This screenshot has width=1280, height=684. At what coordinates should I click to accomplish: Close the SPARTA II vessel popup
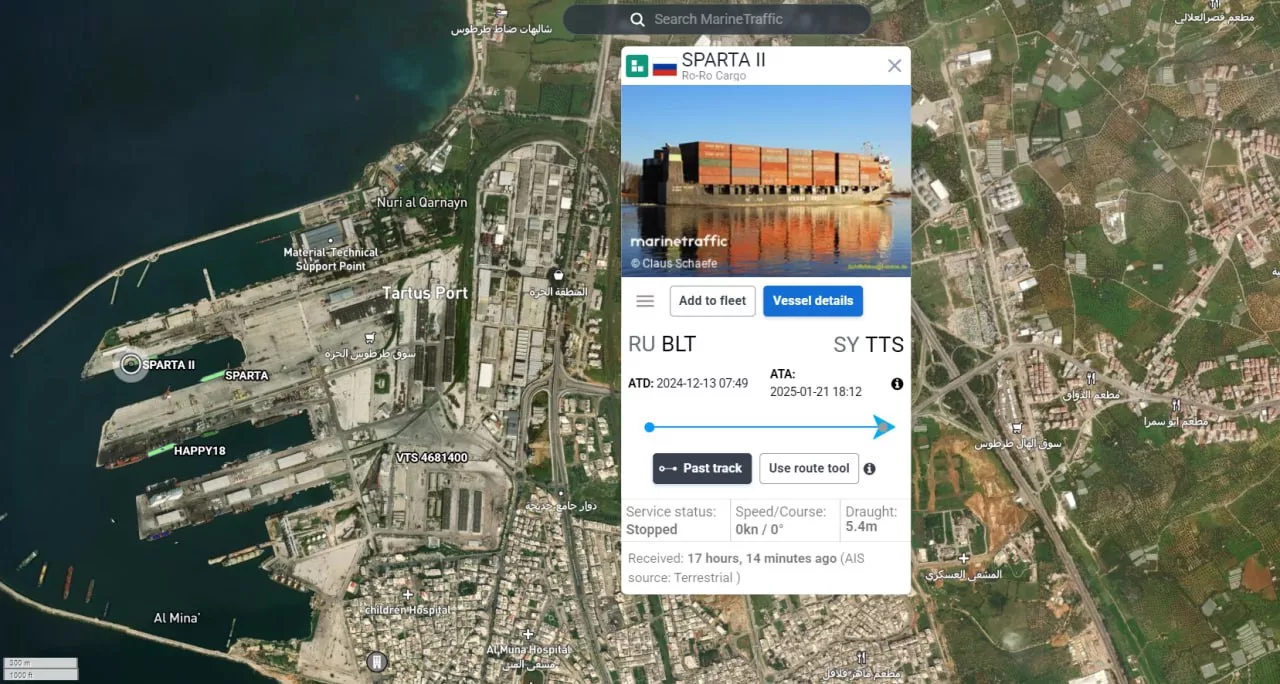(894, 65)
